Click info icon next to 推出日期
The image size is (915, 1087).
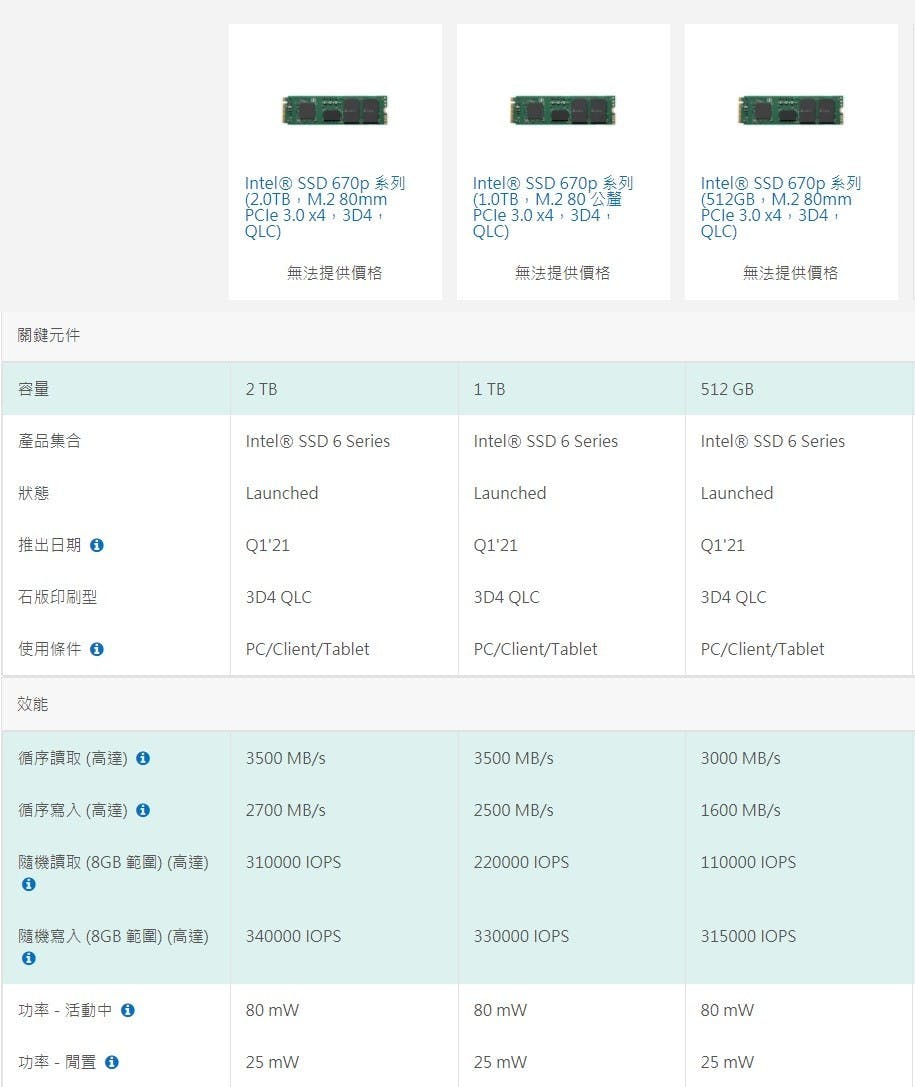coord(97,546)
